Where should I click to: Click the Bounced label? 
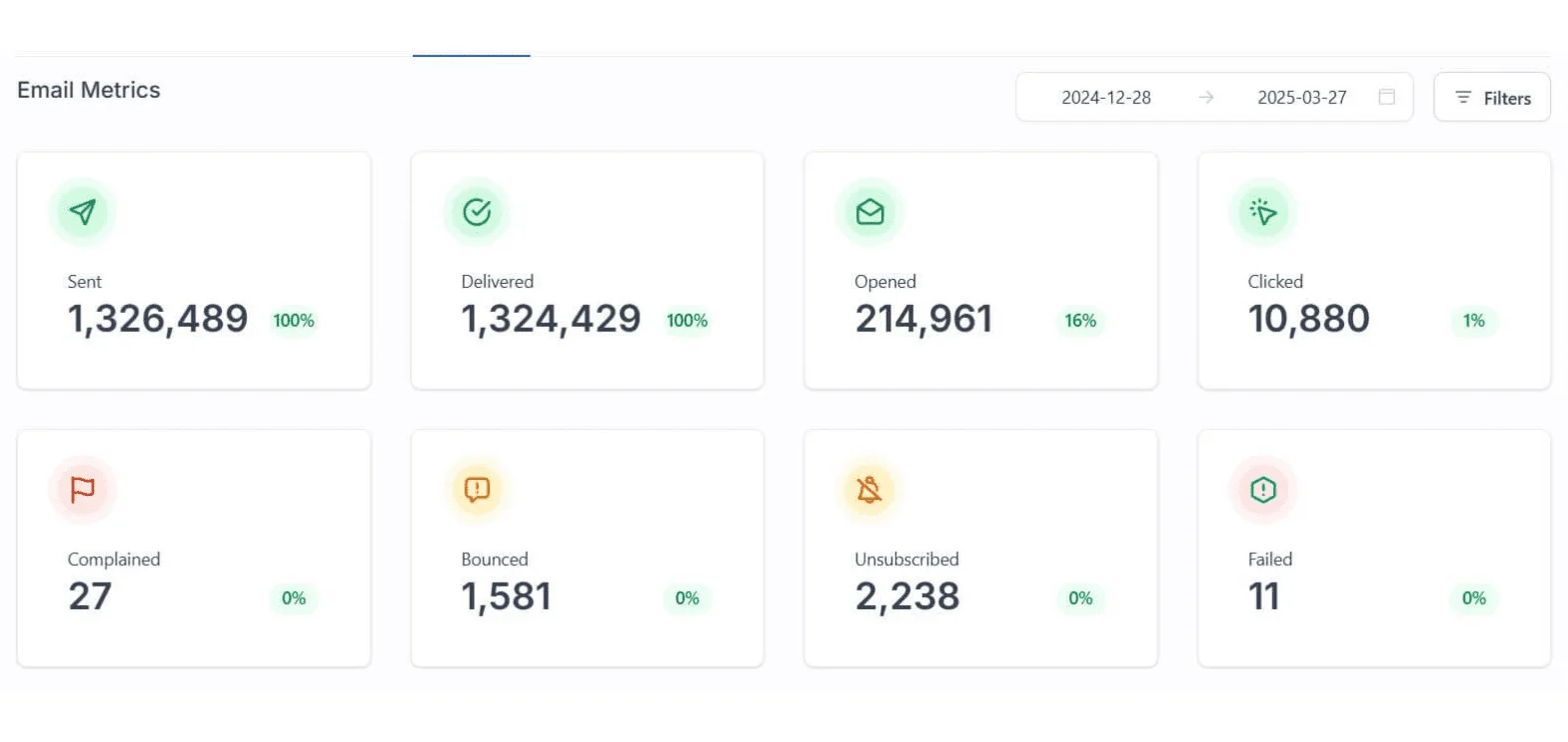(x=495, y=559)
